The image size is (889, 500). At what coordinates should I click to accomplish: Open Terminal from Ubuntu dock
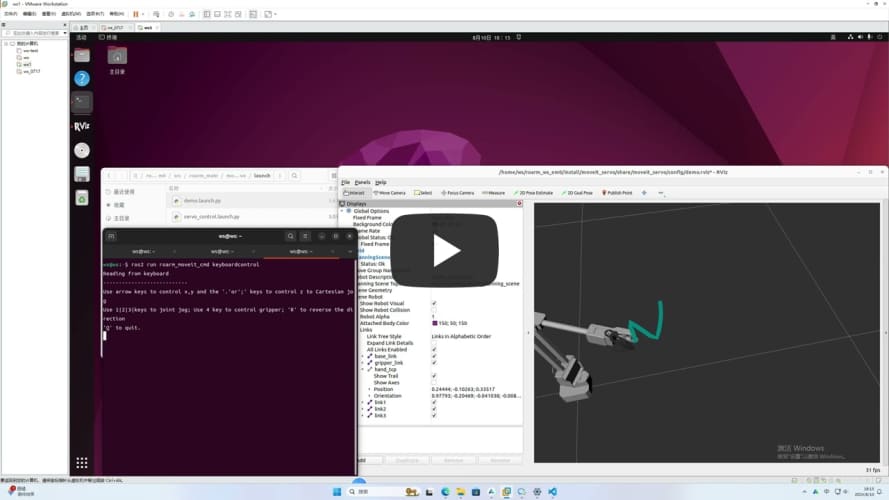pos(82,103)
